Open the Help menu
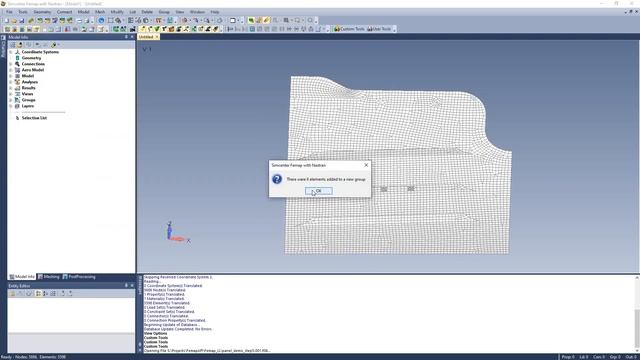Screen dimensions: 640x360 (215, 12)
